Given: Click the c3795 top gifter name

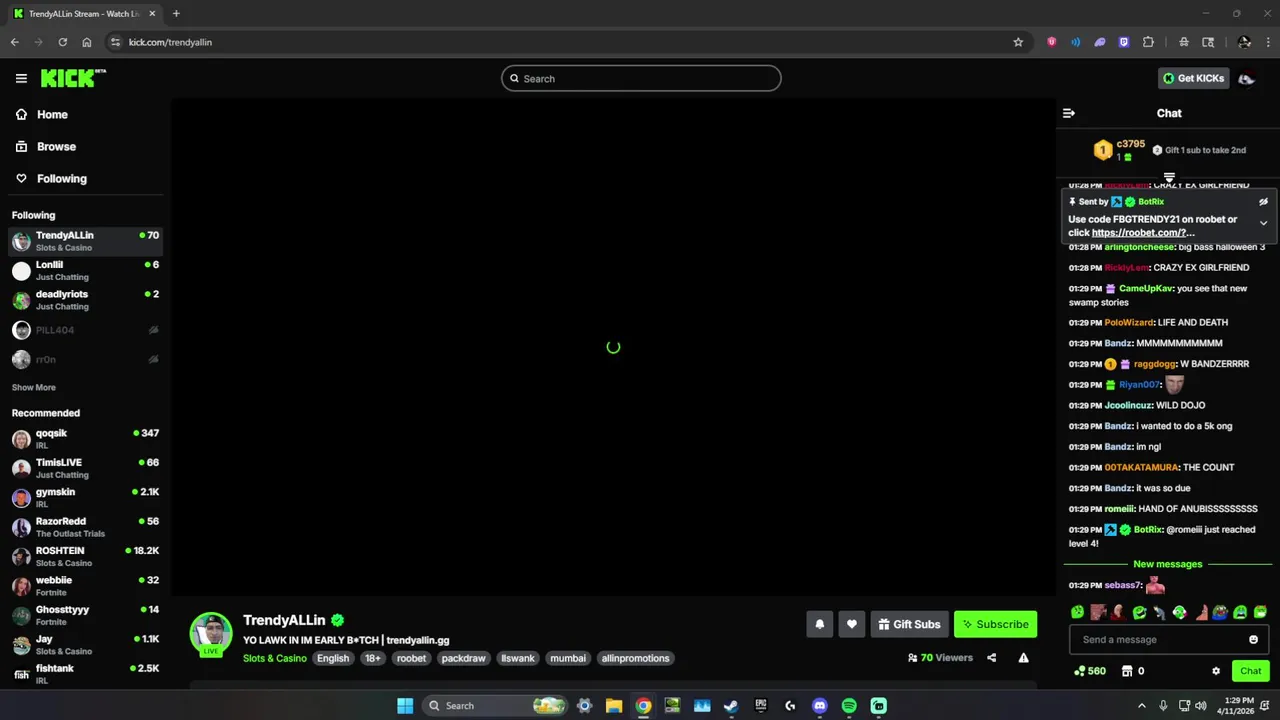Looking at the screenshot, I should pyautogui.click(x=1130, y=144).
